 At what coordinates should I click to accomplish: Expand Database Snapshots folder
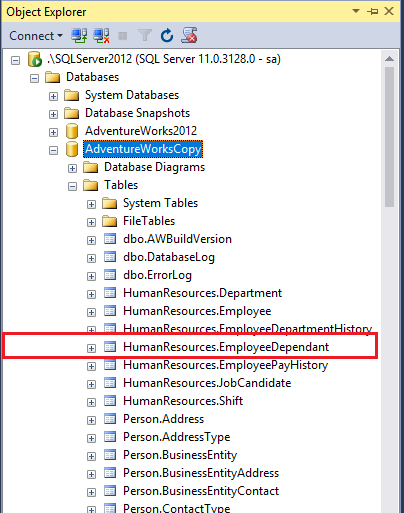click(53, 114)
